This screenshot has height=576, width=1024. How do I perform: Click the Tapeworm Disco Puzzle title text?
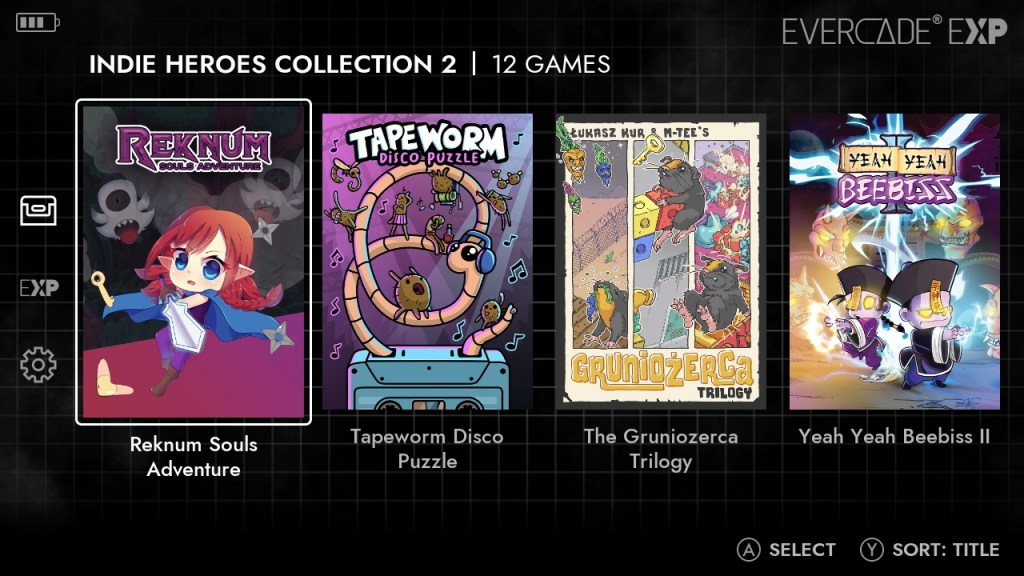pos(427,449)
